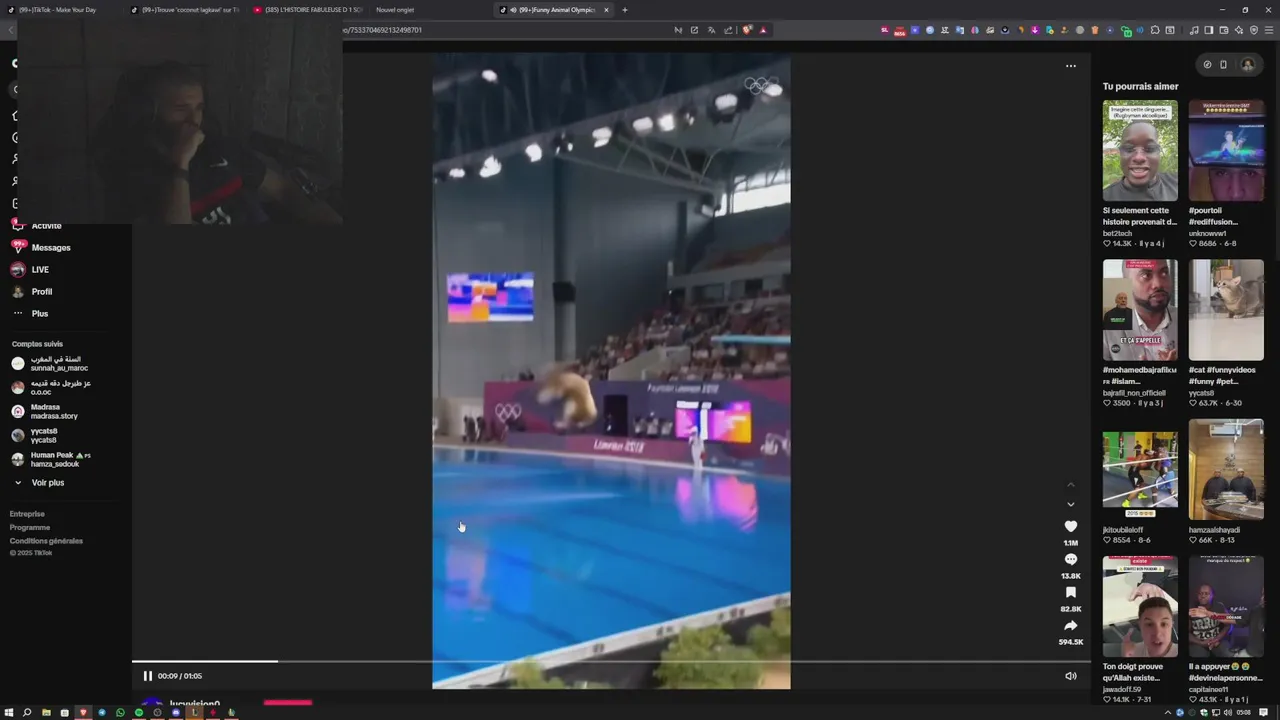Screen dimensions: 1280x720
Task: Open Windows taskbar search
Action: [27, 713]
